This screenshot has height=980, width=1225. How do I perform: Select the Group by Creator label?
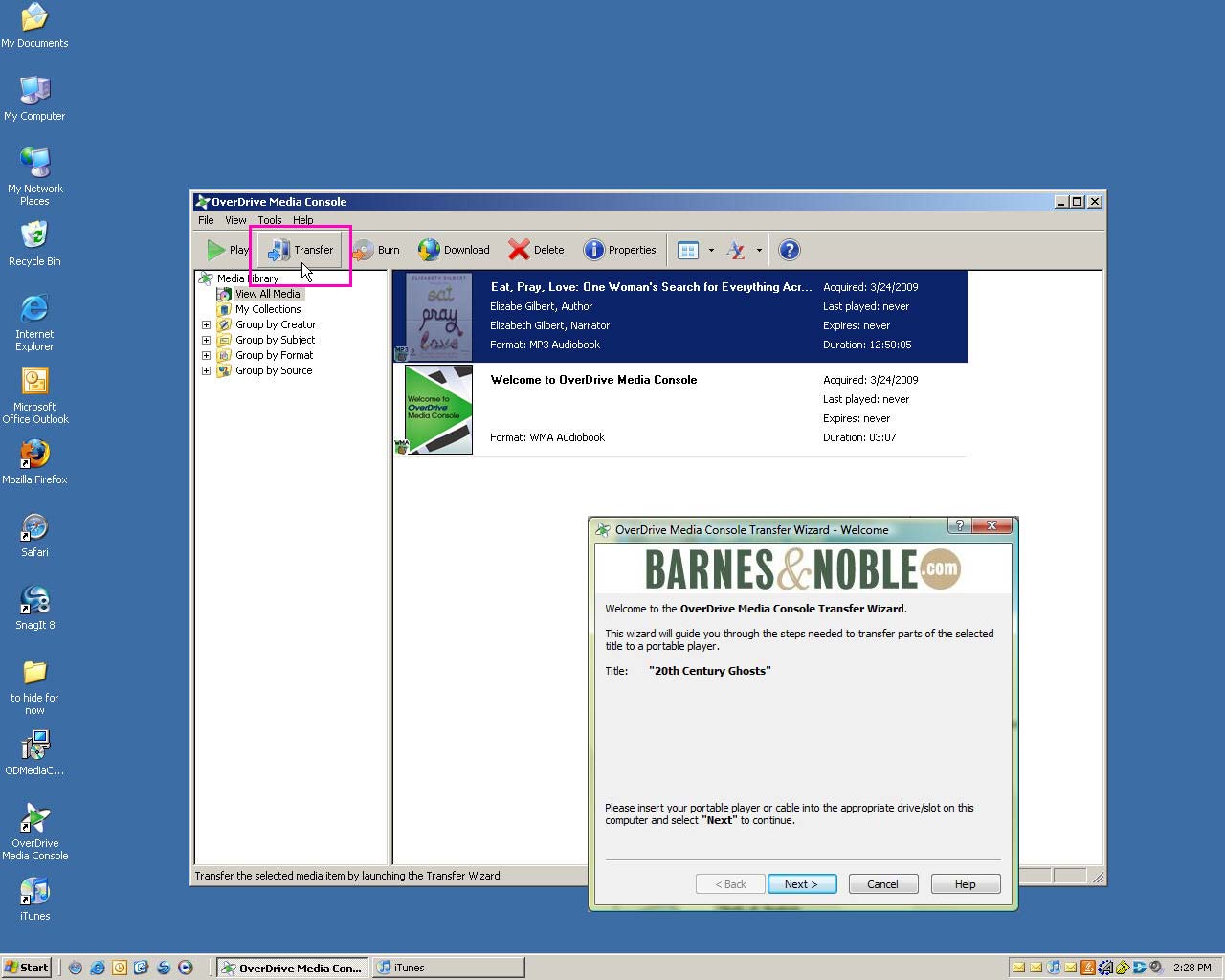(x=276, y=324)
